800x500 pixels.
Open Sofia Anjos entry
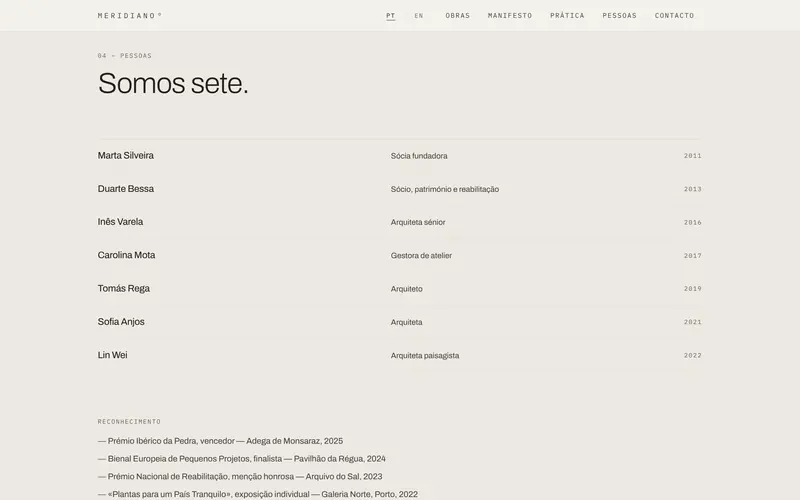point(399,322)
